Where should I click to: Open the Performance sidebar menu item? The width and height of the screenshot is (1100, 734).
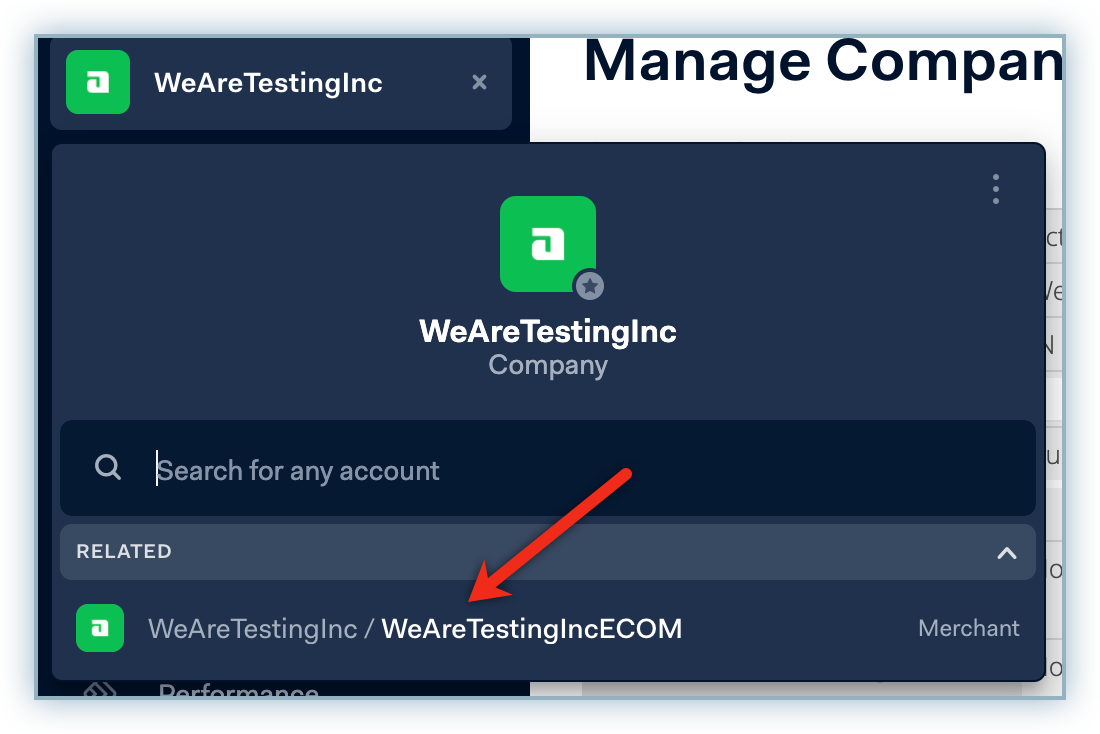238,691
